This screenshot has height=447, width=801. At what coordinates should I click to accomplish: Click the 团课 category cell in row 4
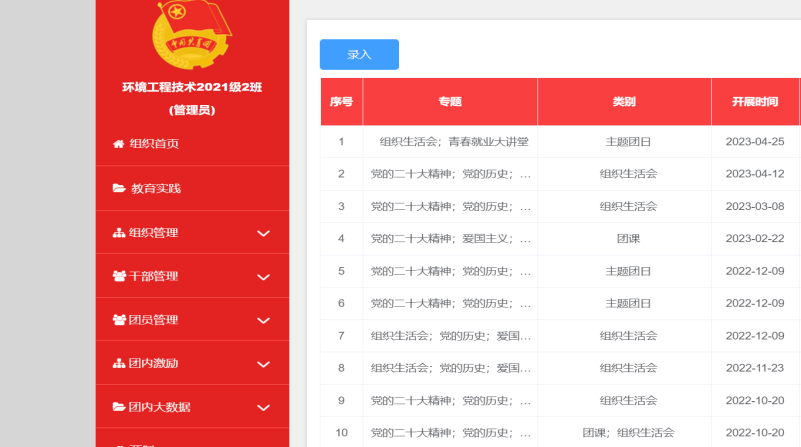tap(627, 239)
